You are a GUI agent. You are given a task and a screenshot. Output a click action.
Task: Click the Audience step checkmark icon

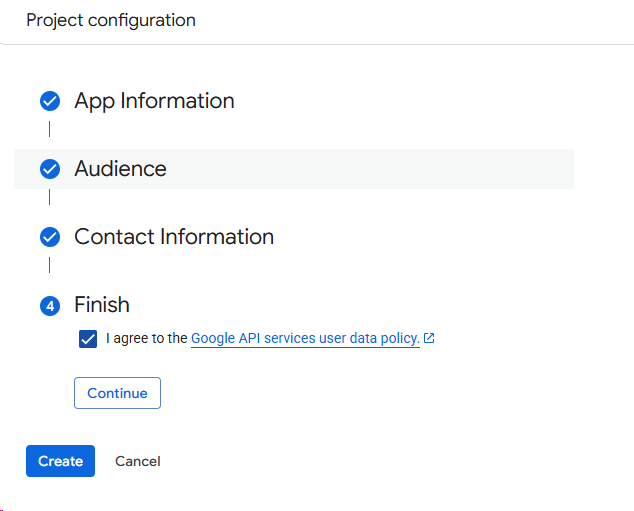(x=50, y=169)
